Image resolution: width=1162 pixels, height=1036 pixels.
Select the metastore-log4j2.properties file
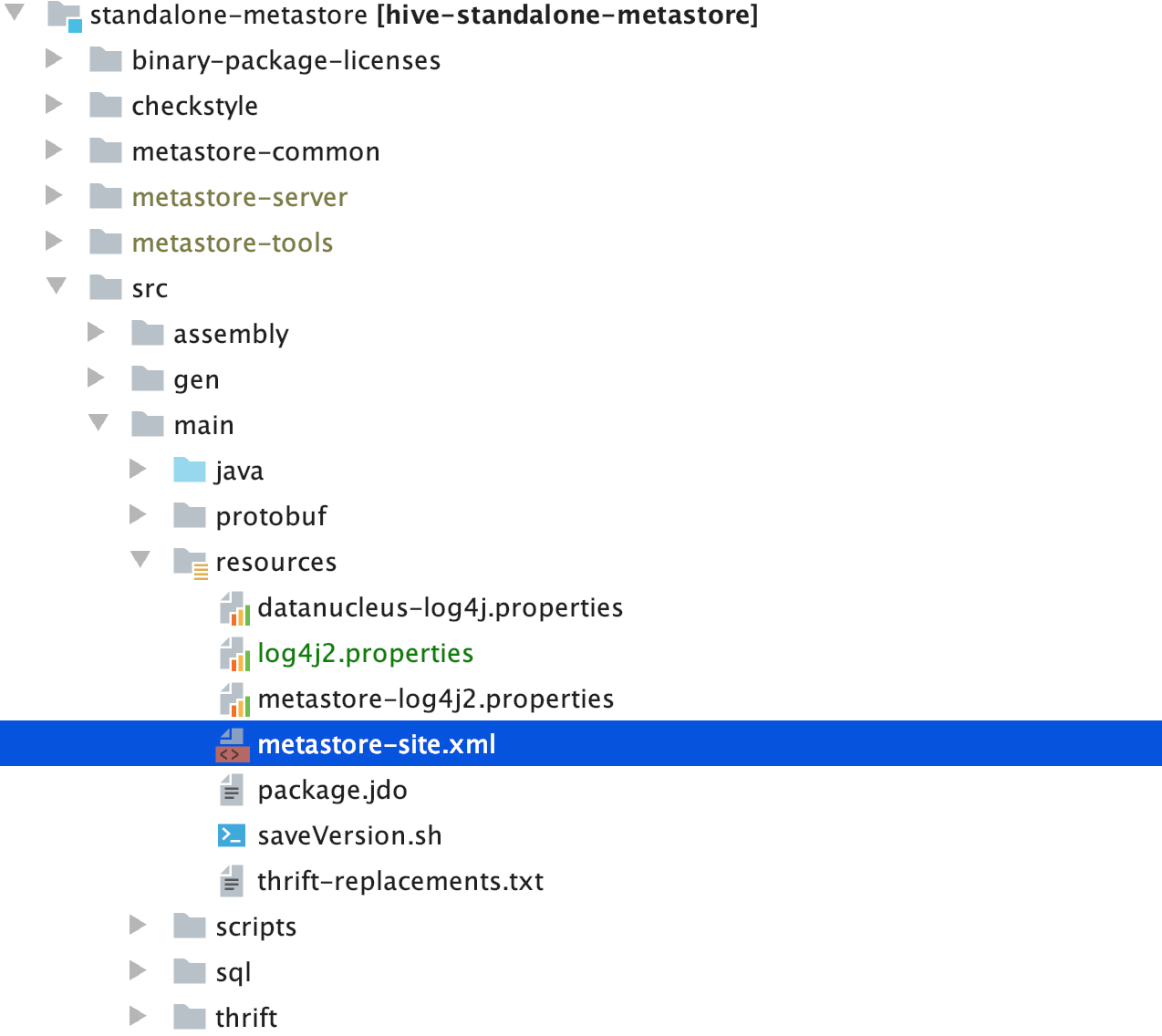tap(435, 698)
